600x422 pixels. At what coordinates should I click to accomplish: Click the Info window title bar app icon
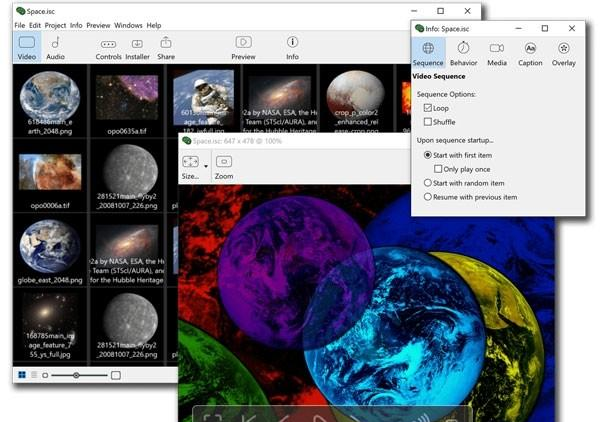pyautogui.click(x=419, y=28)
